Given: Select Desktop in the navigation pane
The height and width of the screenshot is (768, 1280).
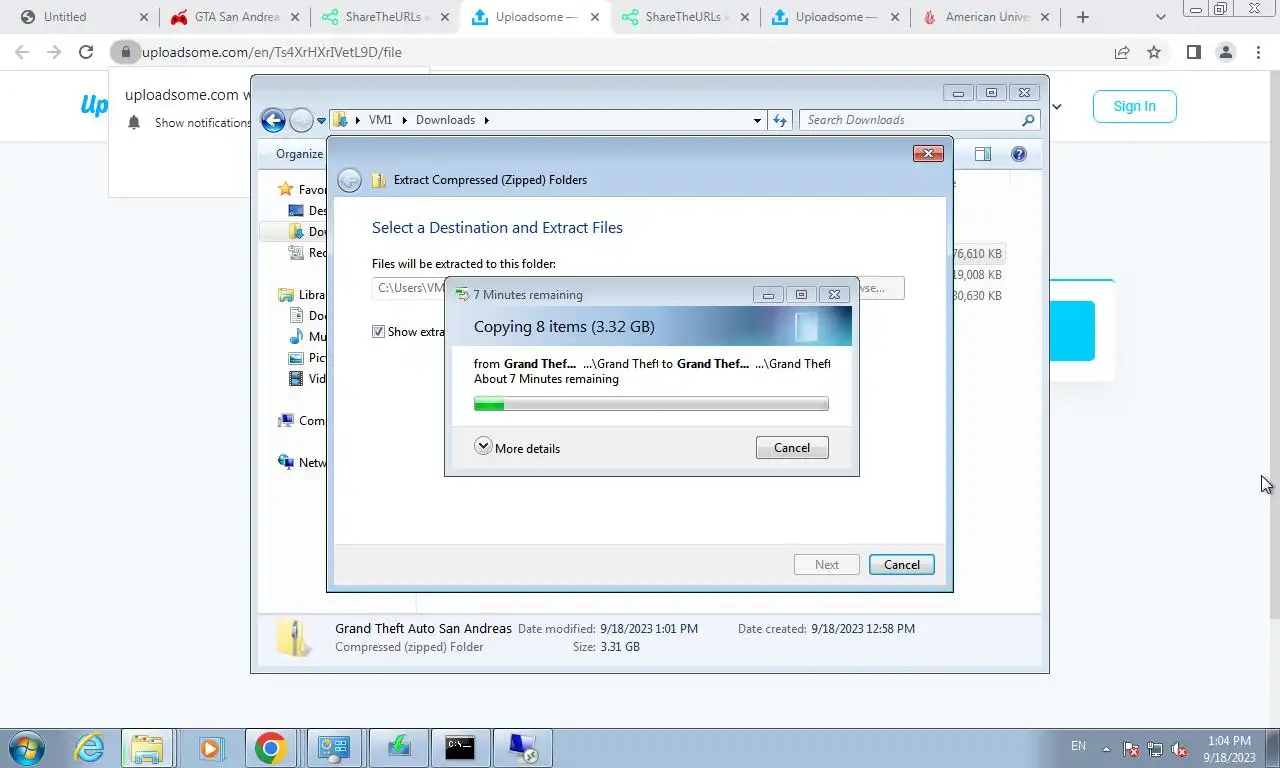Looking at the screenshot, I should 307,211.
